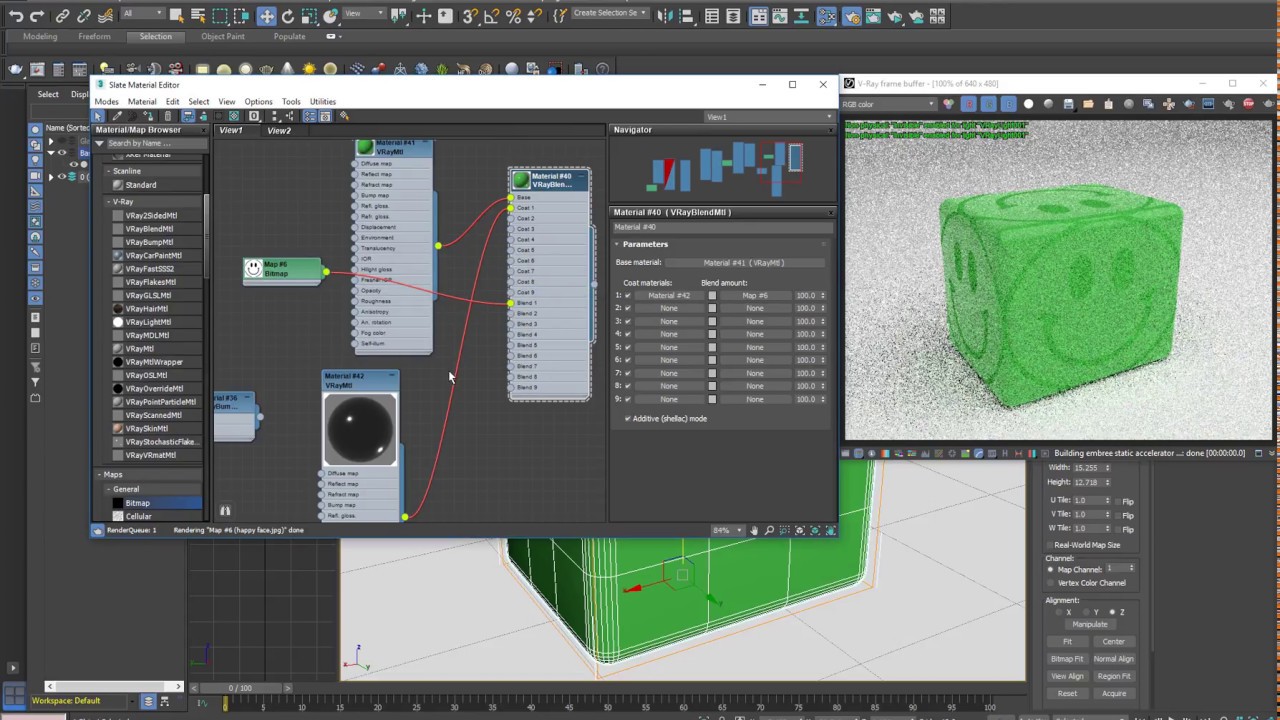This screenshot has height=720, width=1280.
Task: Click the Undo arrow in main toolbar
Action: tap(16, 16)
